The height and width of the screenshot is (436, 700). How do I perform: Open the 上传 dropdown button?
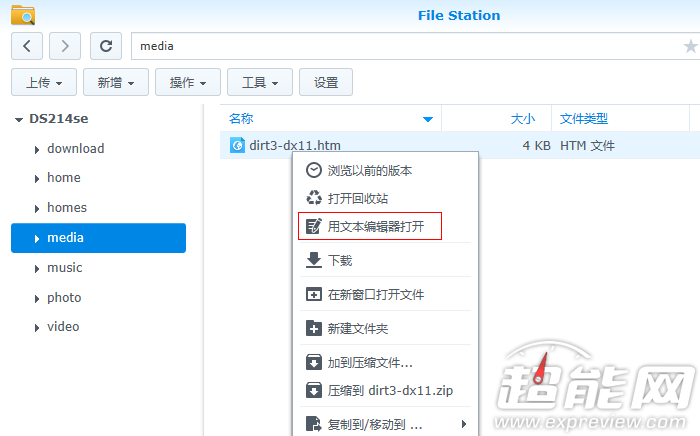pos(44,82)
